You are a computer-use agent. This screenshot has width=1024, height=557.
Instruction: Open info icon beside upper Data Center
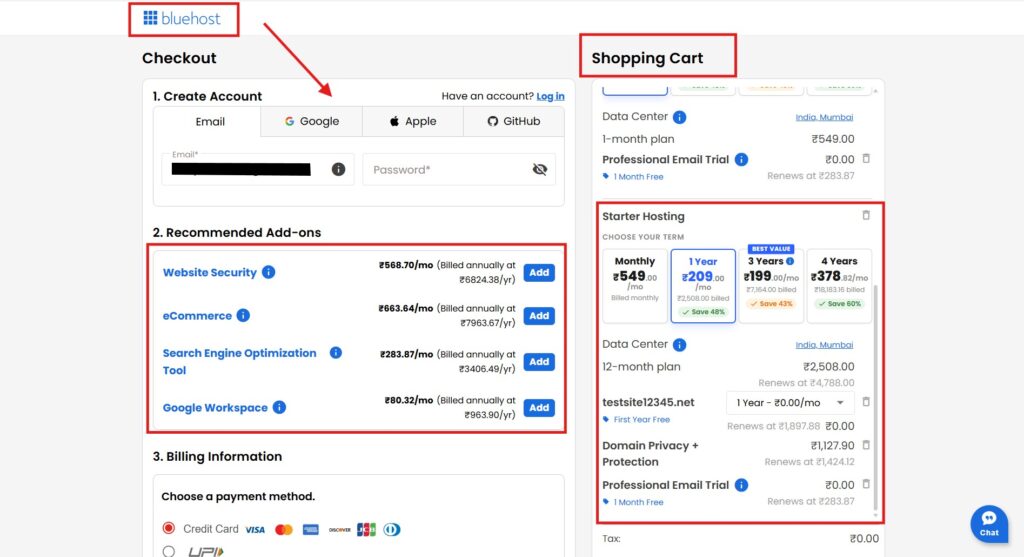[x=679, y=117]
